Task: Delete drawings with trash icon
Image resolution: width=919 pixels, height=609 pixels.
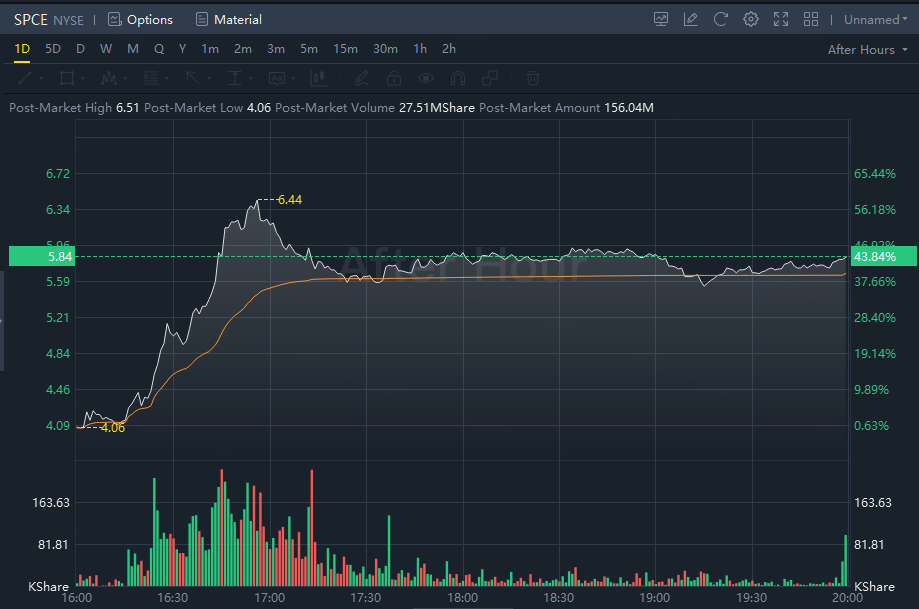Action: [x=533, y=78]
